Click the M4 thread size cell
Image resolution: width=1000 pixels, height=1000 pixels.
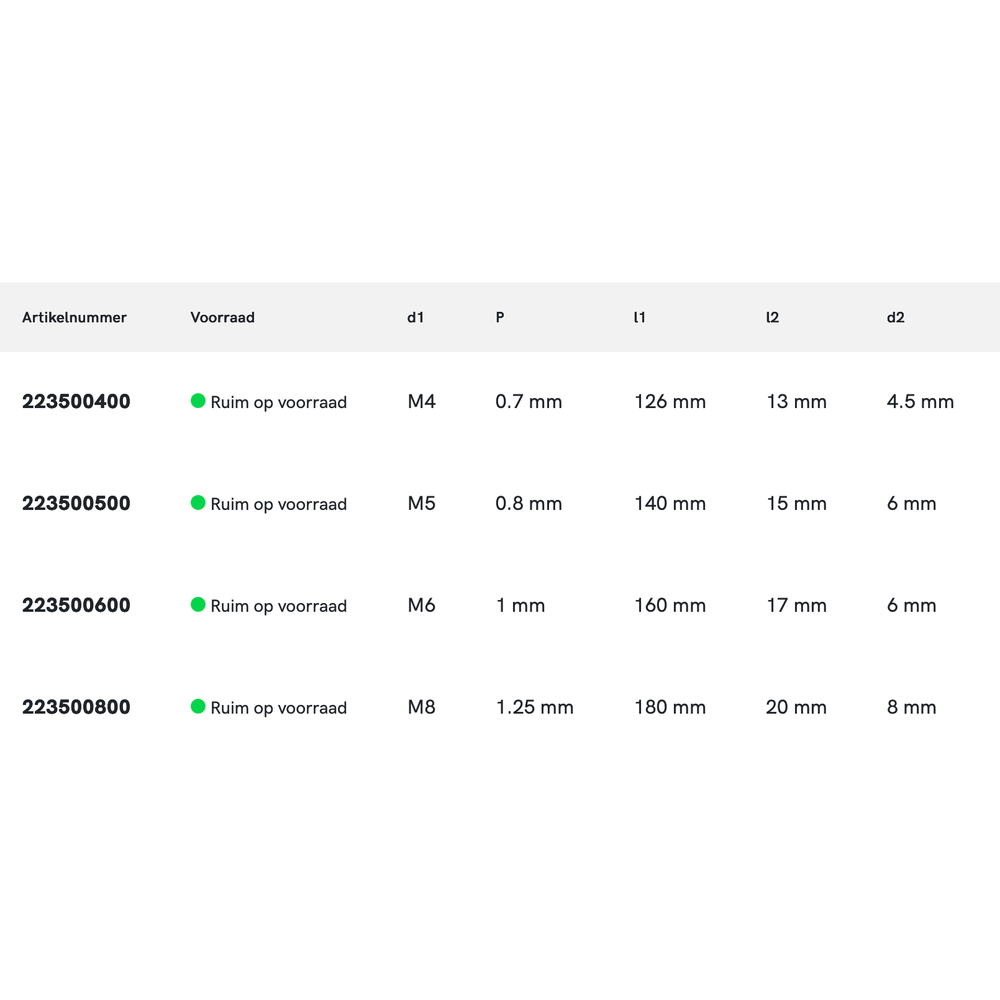(421, 402)
